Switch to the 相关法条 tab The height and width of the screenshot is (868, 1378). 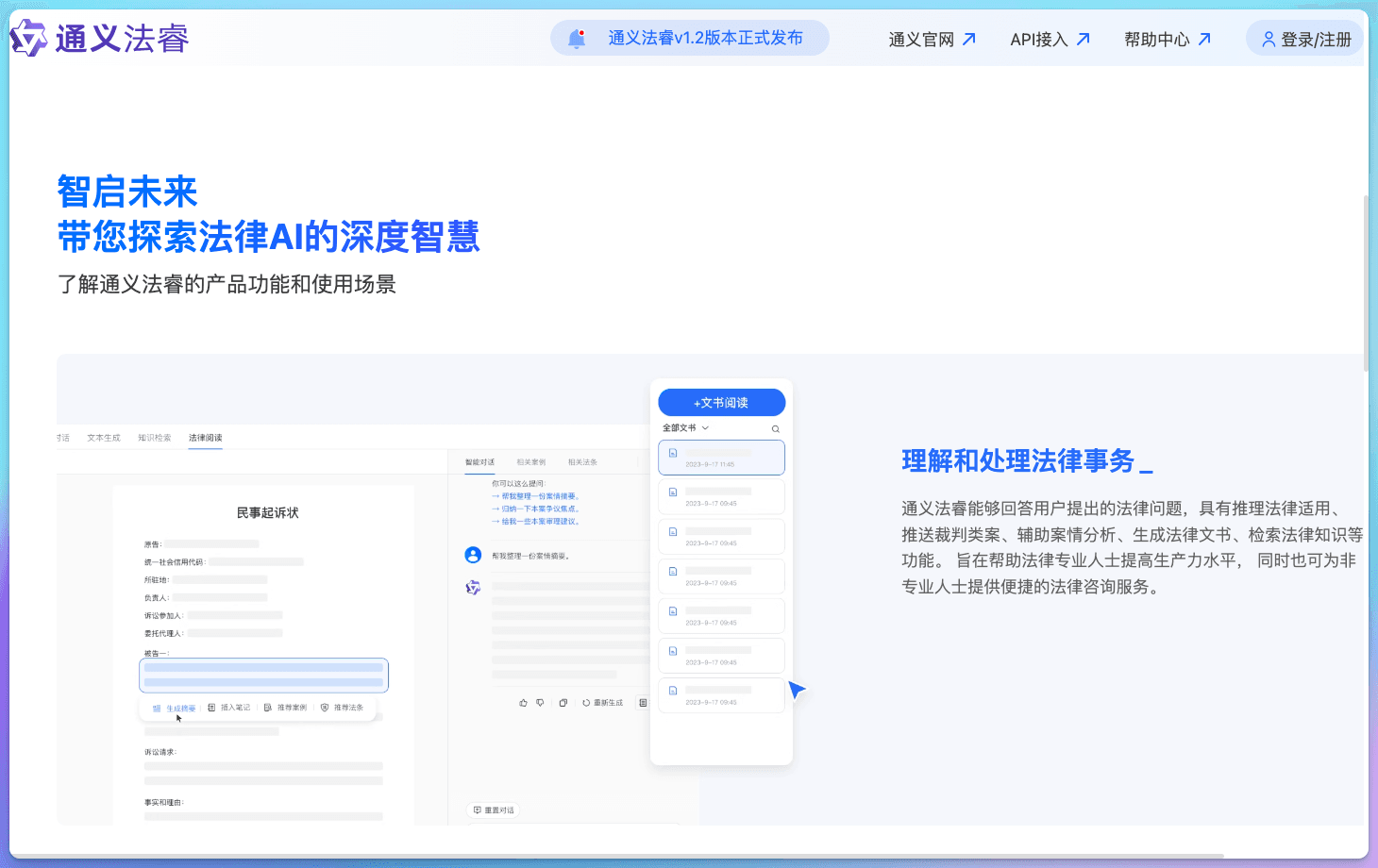click(582, 462)
